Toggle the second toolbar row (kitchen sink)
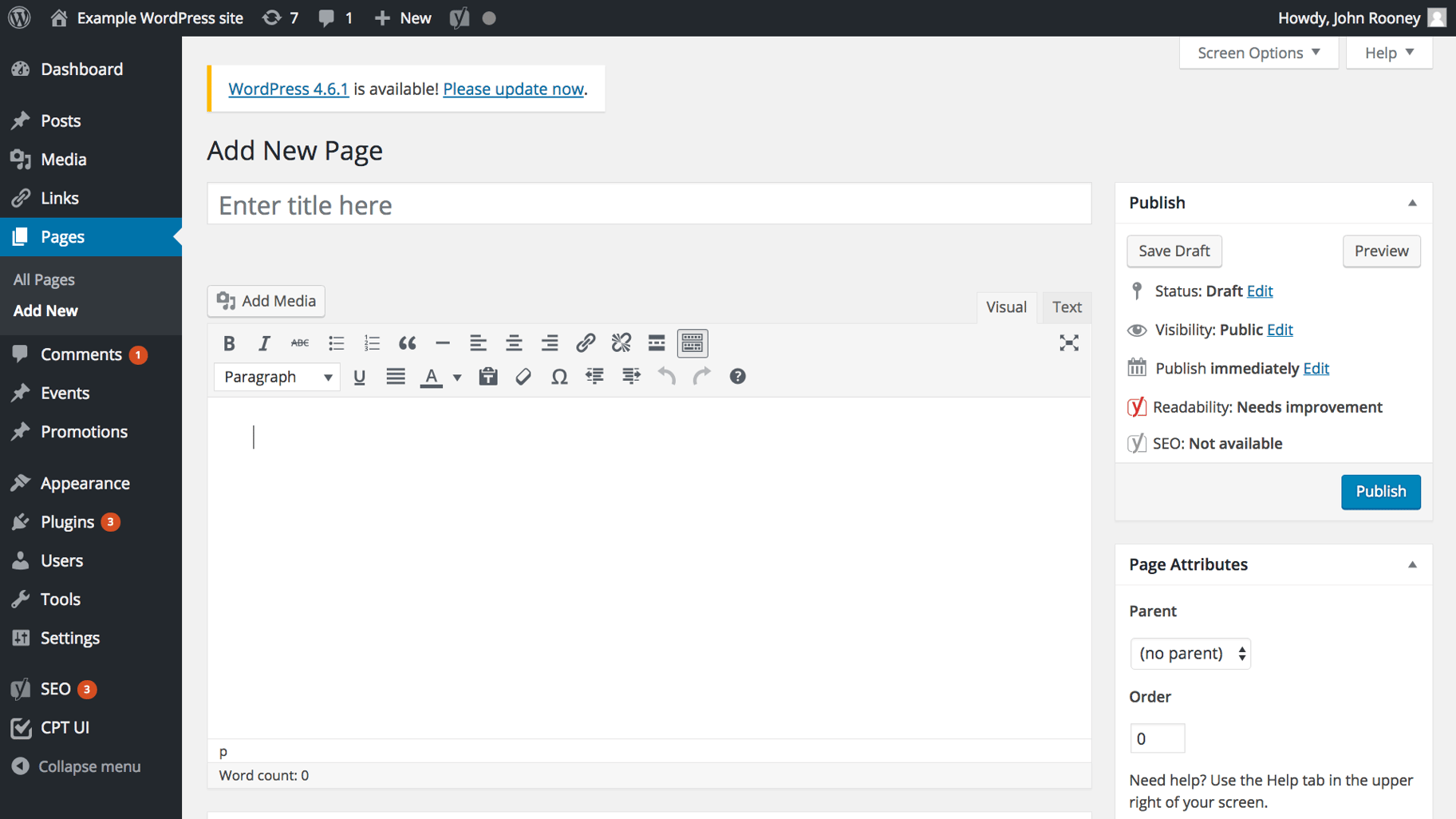This screenshot has width=1456, height=819. pos(691,342)
